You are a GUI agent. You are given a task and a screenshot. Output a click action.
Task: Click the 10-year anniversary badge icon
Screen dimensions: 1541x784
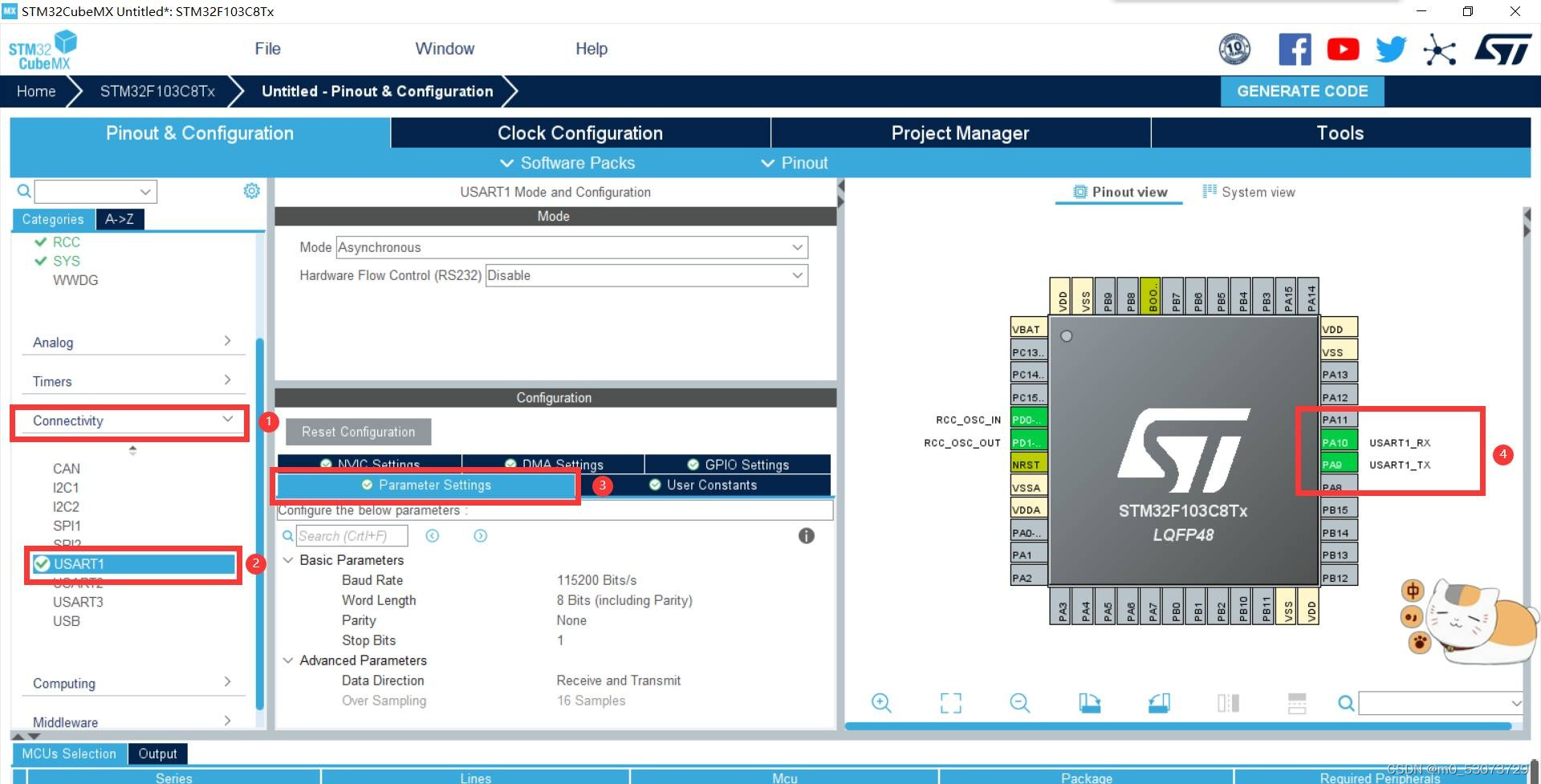tap(1234, 50)
